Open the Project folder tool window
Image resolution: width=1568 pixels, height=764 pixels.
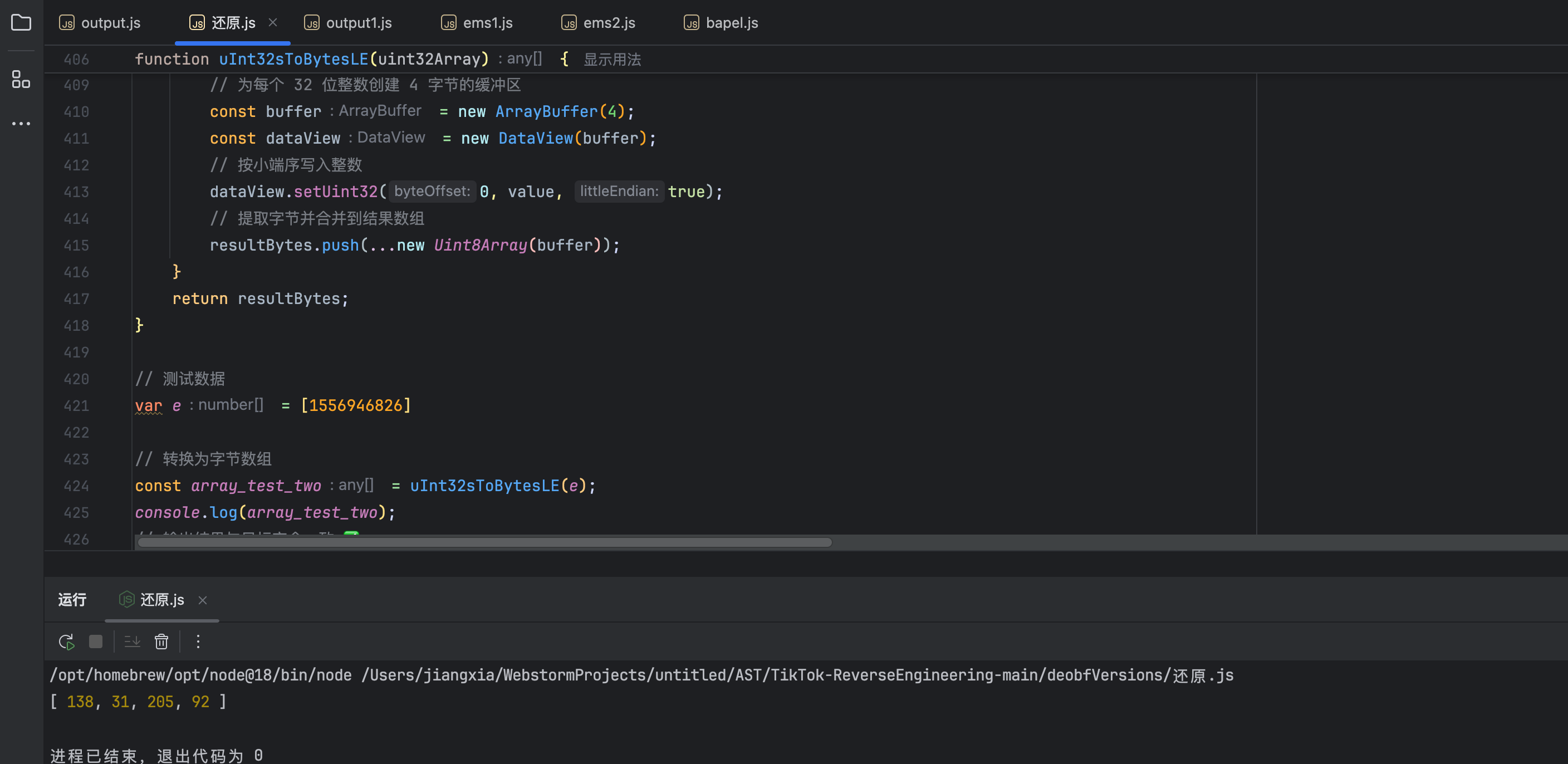[21, 23]
